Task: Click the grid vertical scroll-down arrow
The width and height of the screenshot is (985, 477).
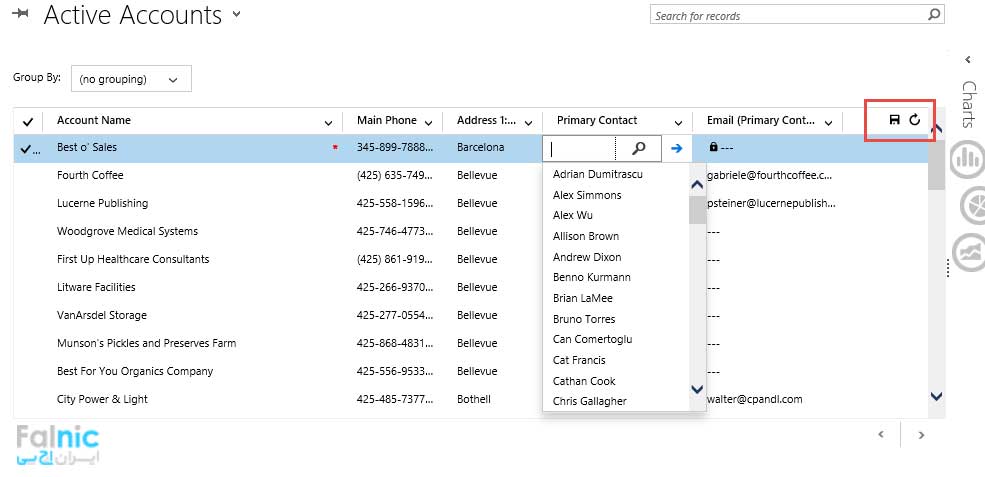Action: [x=936, y=395]
